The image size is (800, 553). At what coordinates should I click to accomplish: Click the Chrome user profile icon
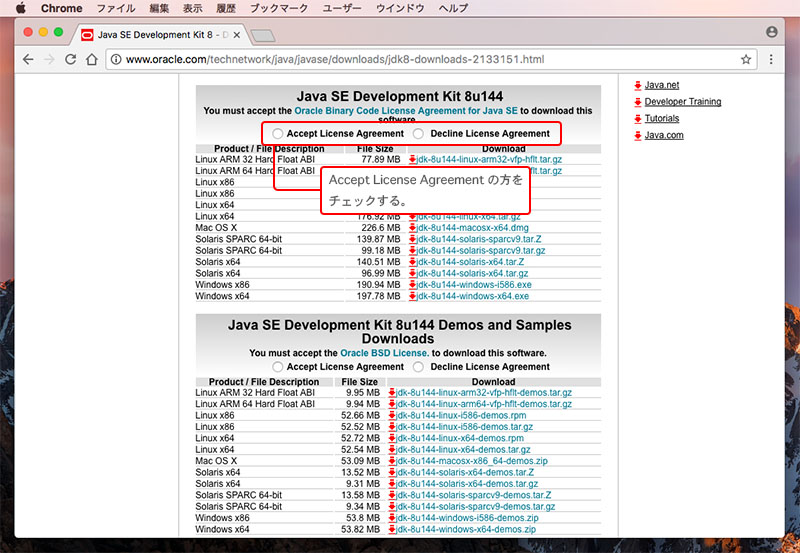click(772, 32)
